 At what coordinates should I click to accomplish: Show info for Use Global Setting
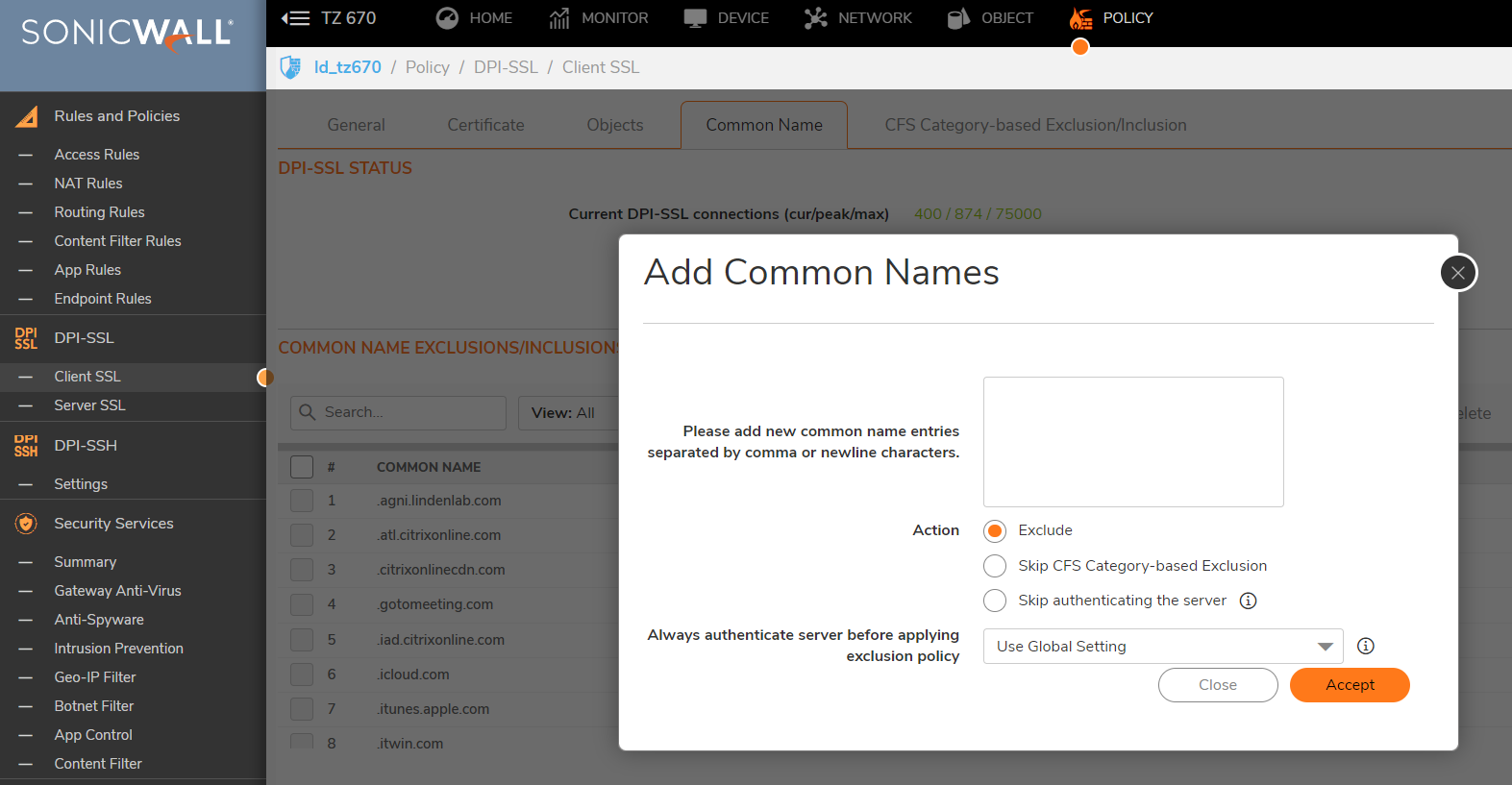click(1365, 646)
